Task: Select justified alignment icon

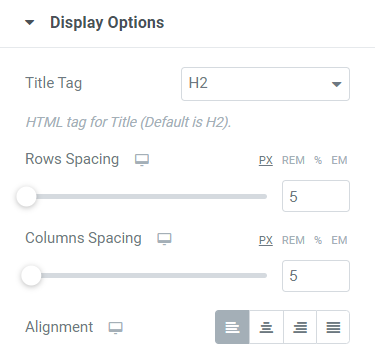Action: [x=333, y=327]
